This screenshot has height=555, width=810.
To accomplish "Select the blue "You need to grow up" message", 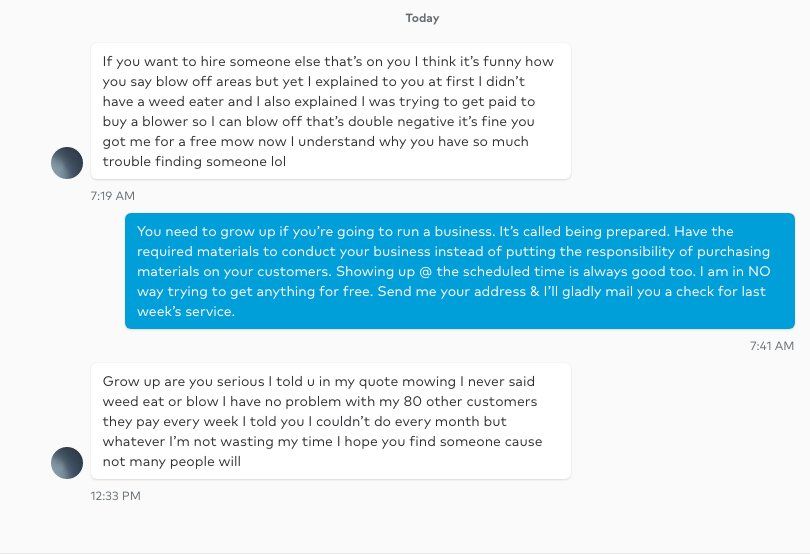I will pos(459,271).
